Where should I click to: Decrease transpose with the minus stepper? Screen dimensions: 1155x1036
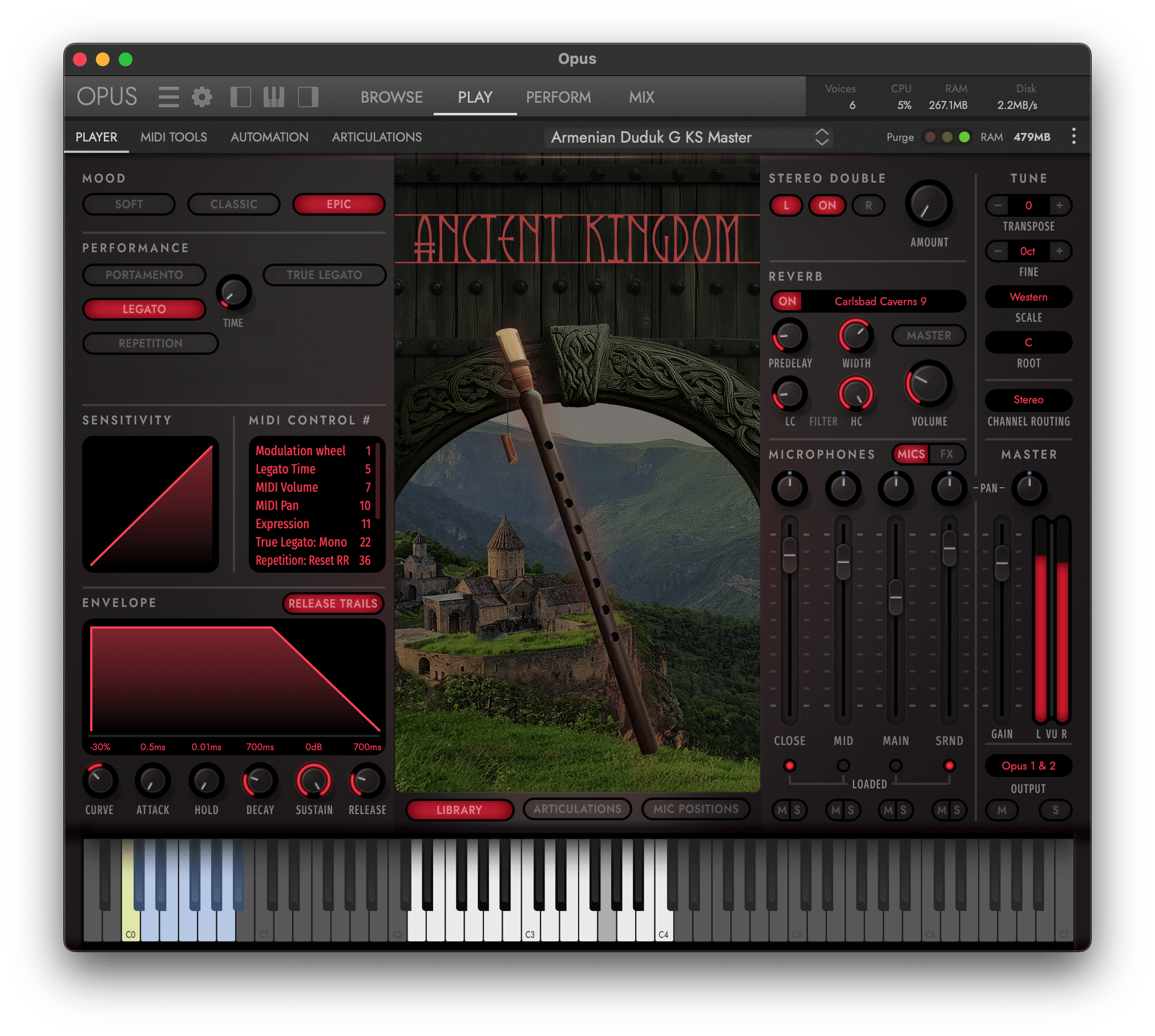click(x=997, y=205)
